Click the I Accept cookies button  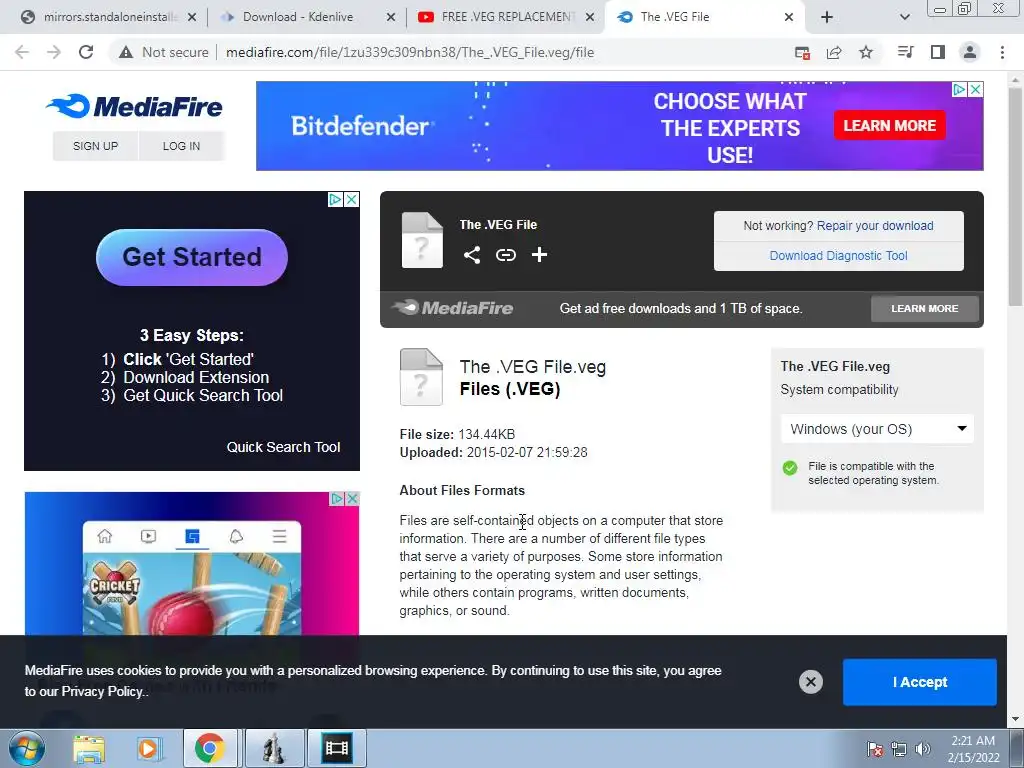tap(920, 682)
